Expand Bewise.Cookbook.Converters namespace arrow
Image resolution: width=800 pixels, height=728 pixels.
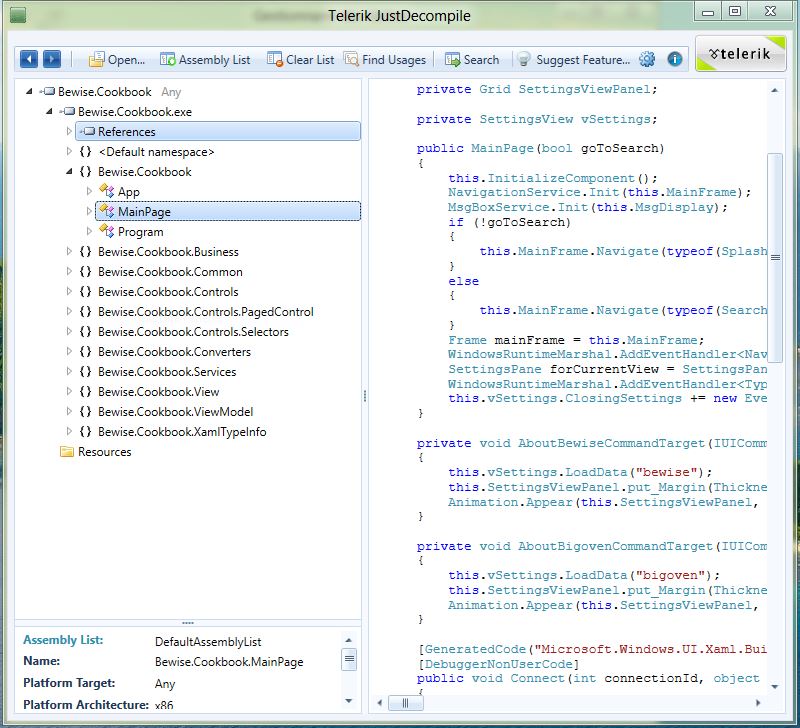tap(69, 351)
